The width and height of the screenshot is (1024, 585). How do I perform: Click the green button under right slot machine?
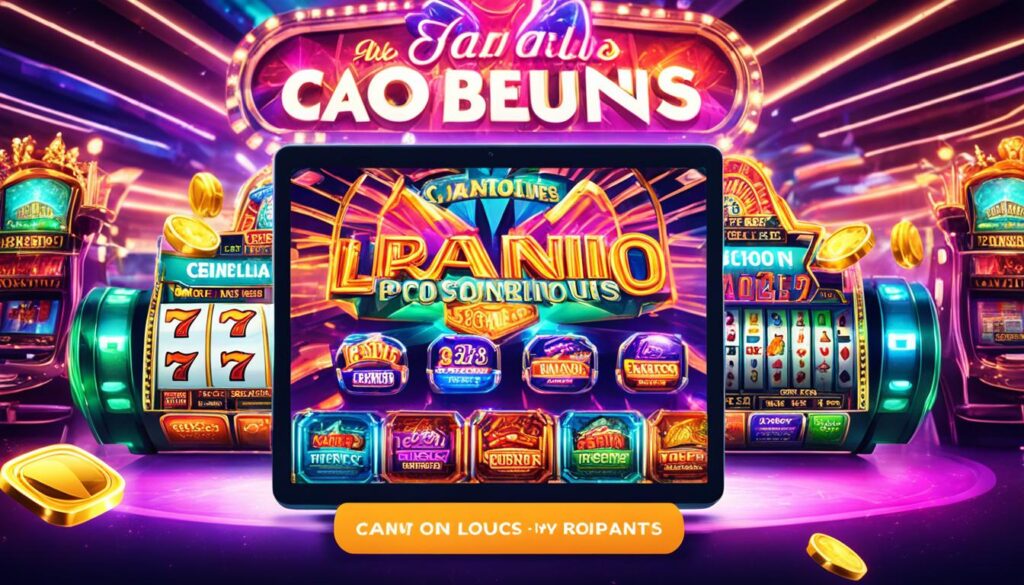point(827,428)
